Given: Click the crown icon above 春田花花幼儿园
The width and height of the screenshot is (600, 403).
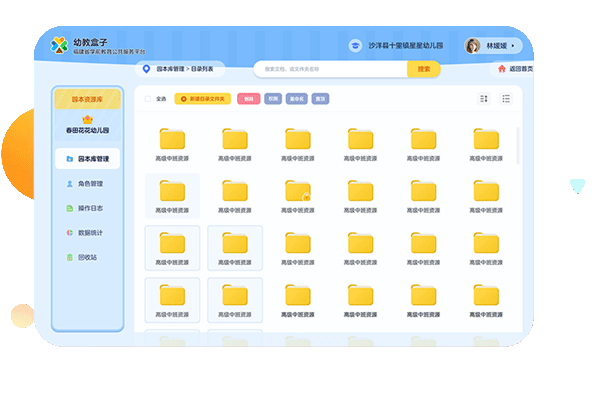Looking at the screenshot, I should pos(87,119).
